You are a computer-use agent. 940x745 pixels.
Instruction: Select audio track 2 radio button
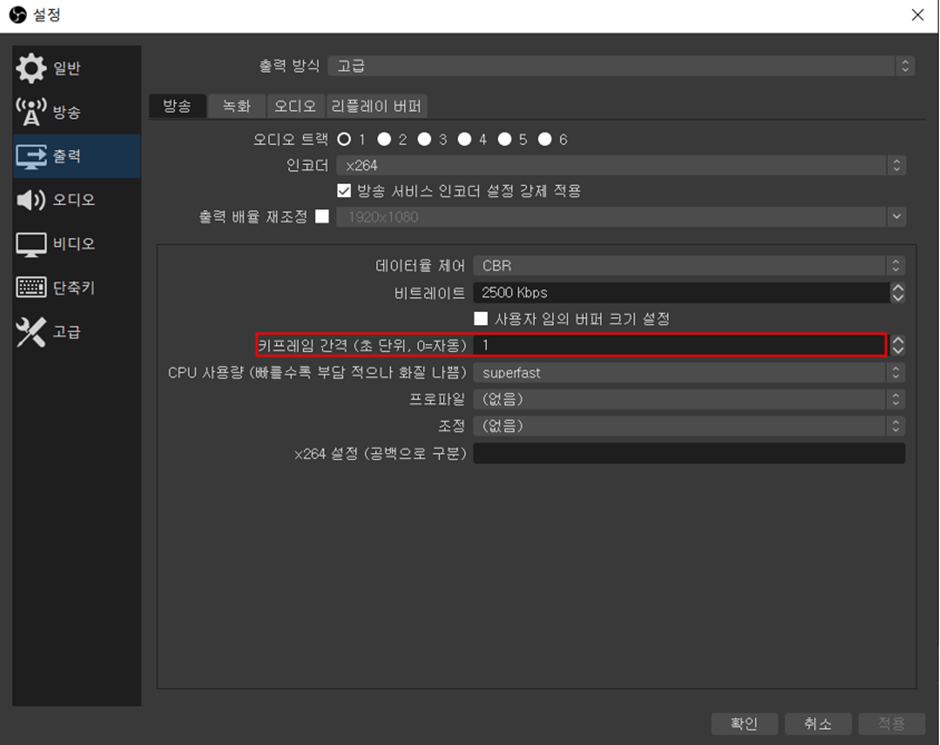(384, 140)
